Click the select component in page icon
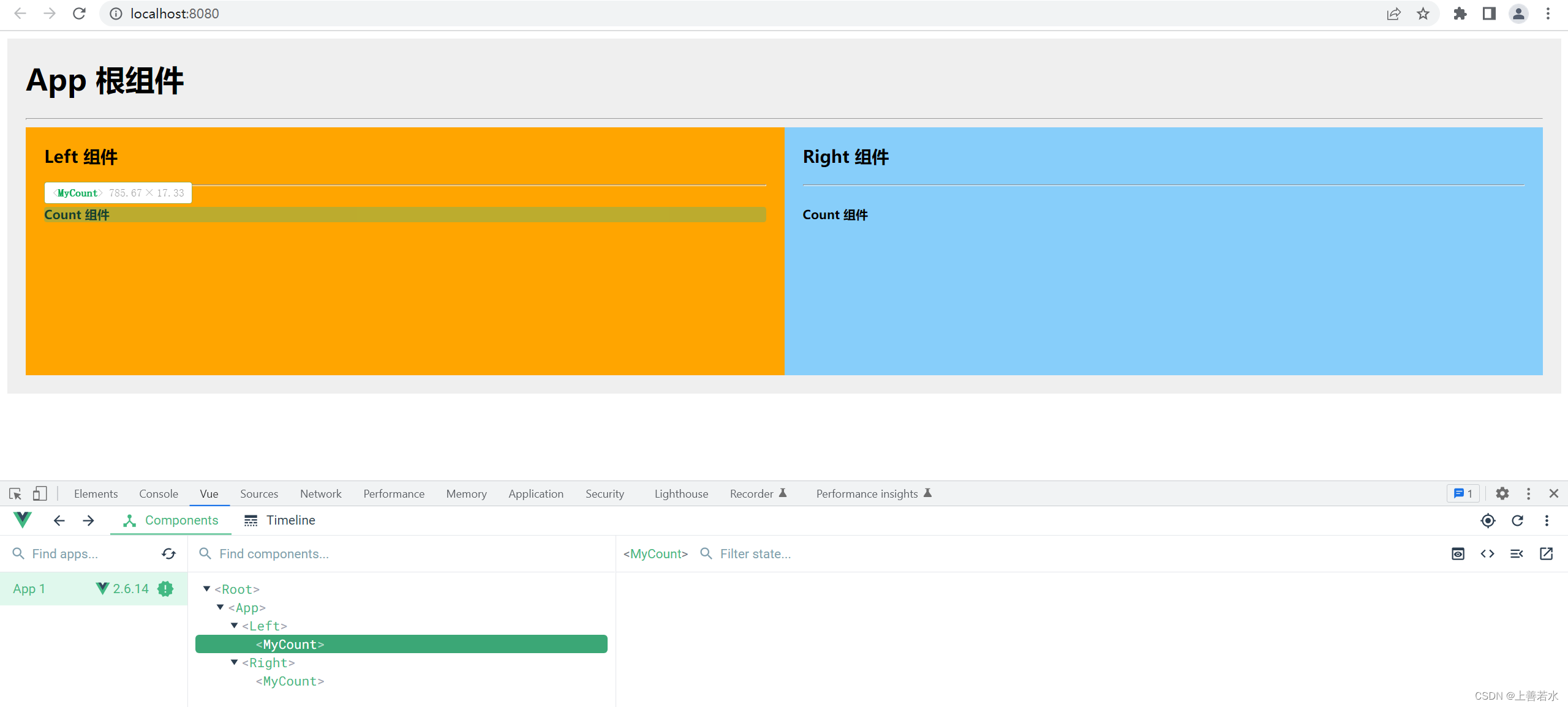1568x707 pixels. [1488, 520]
